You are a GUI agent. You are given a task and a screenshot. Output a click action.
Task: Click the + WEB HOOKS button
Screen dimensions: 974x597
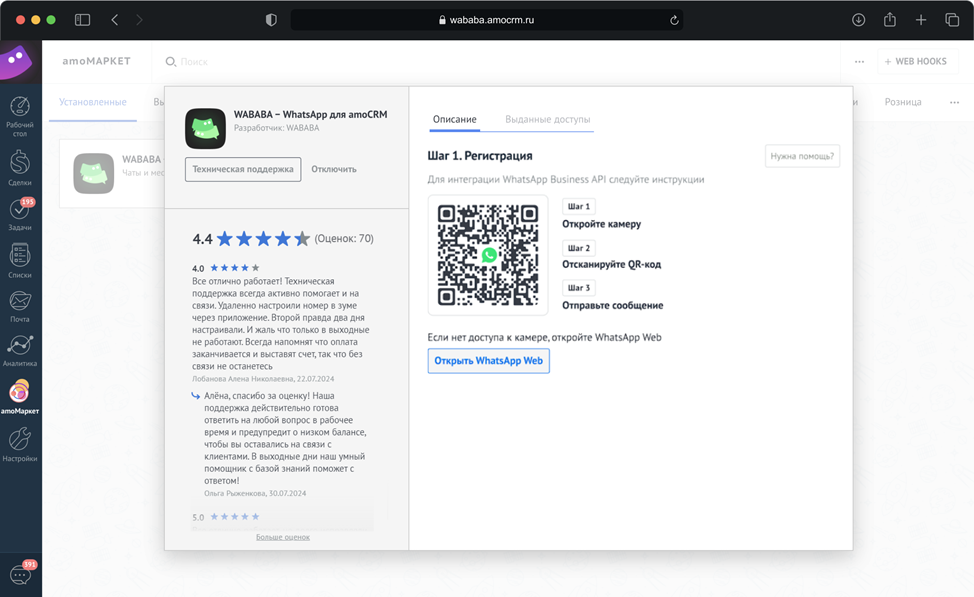pyautogui.click(x=915, y=62)
